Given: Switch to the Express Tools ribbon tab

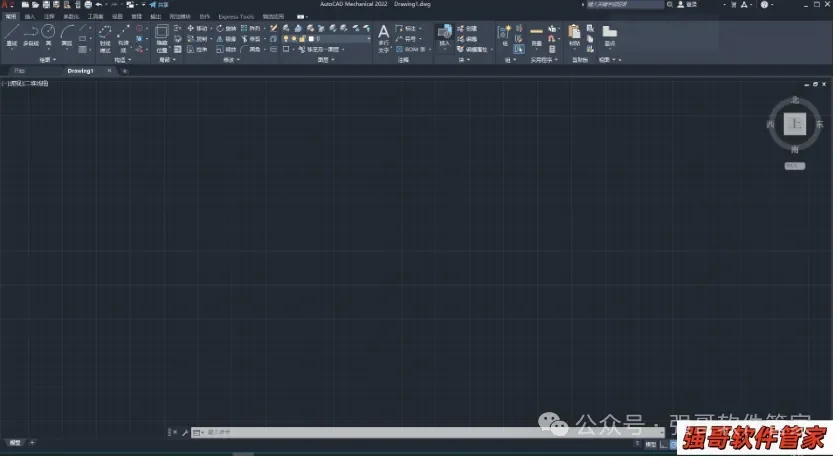Looking at the screenshot, I should click(x=236, y=17).
